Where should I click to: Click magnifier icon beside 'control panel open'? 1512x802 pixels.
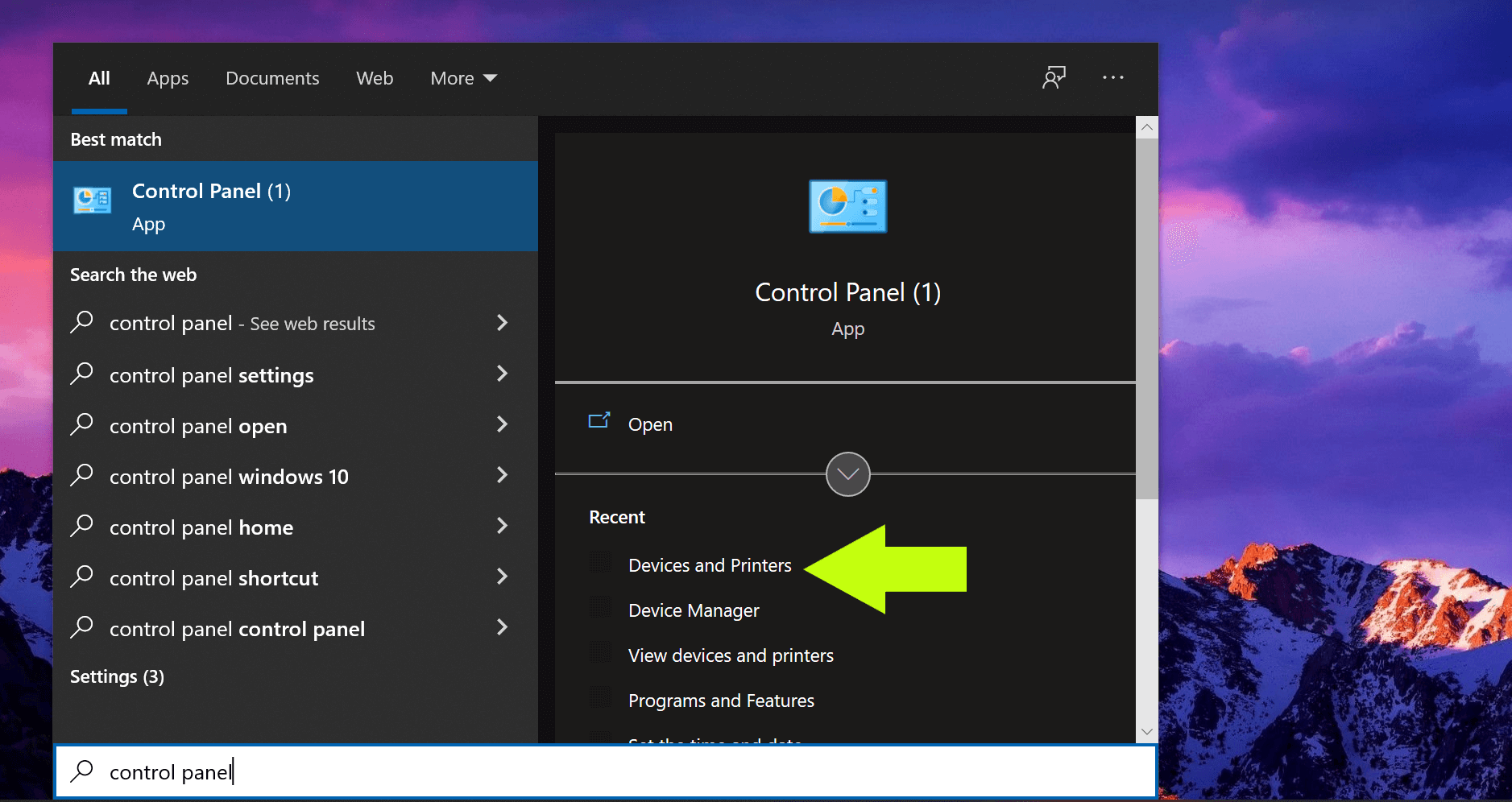tap(82, 424)
